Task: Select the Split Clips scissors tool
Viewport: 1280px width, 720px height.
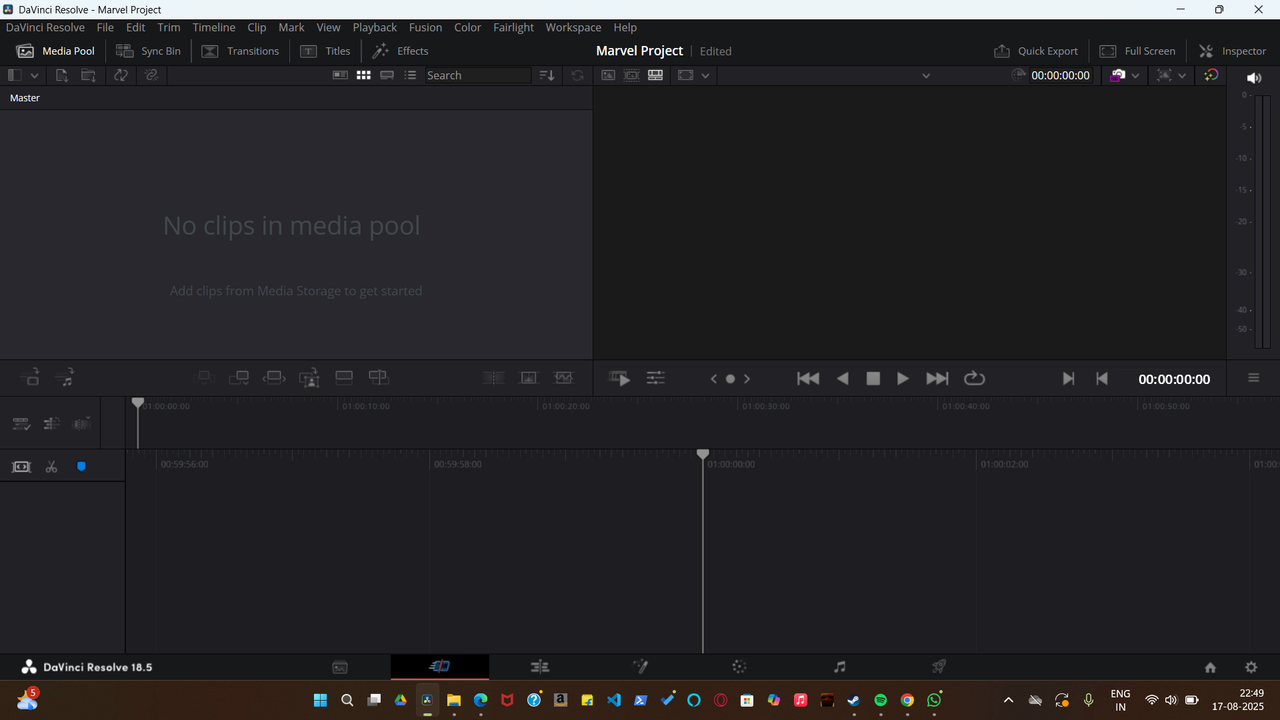Action: coord(51,466)
